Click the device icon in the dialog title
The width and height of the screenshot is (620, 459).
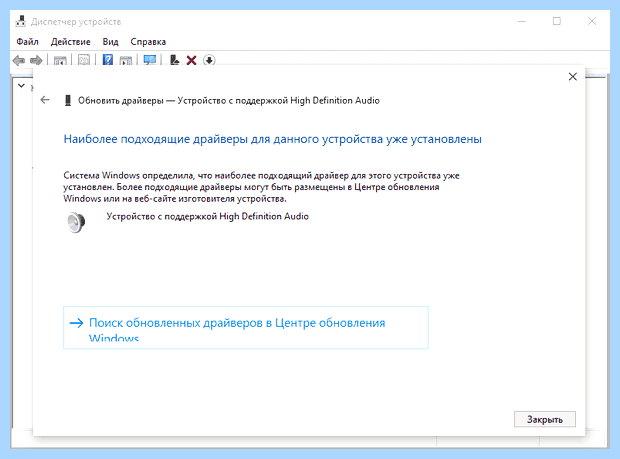(68, 100)
